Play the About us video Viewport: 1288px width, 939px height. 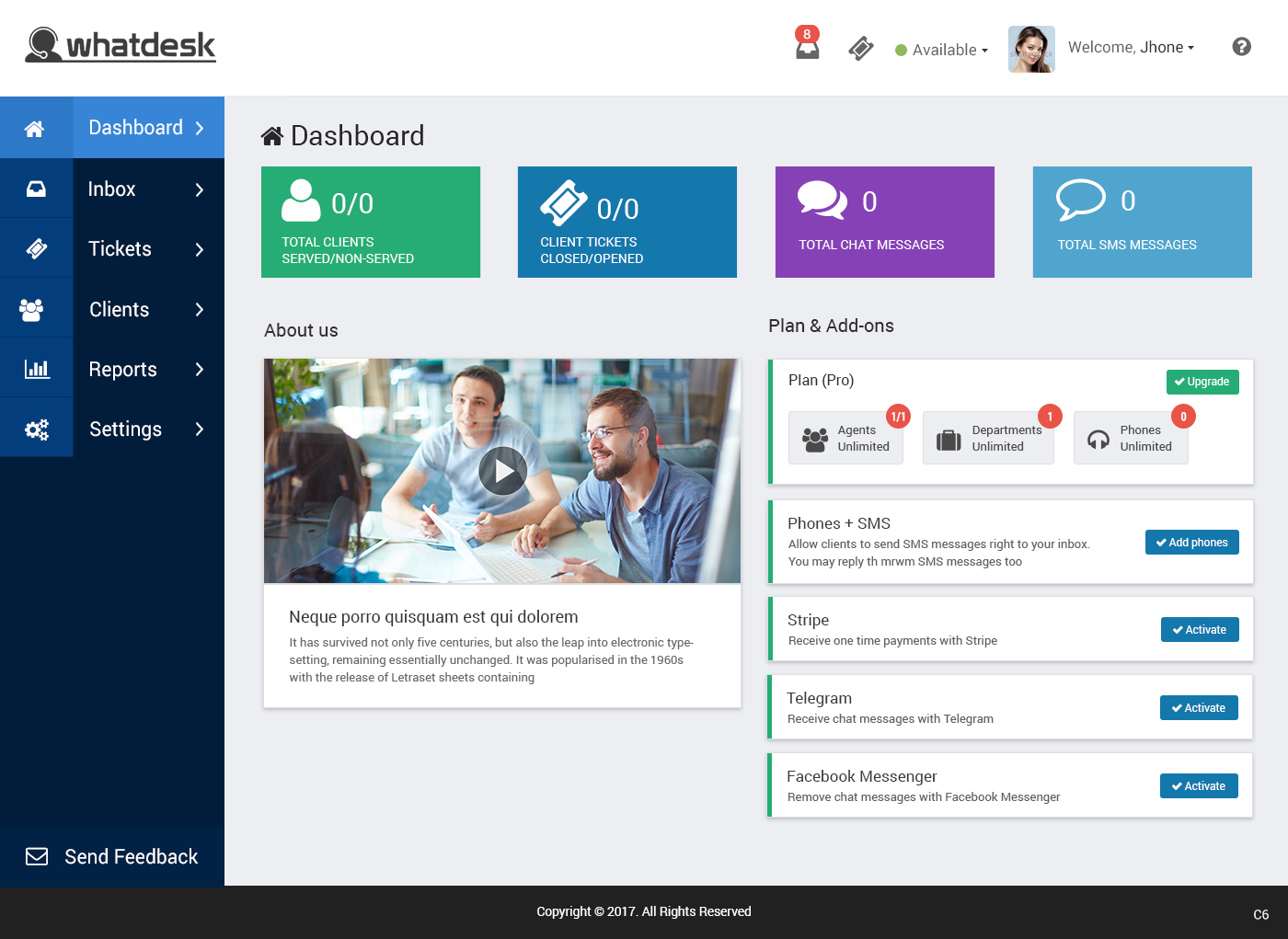[x=502, y=471]
